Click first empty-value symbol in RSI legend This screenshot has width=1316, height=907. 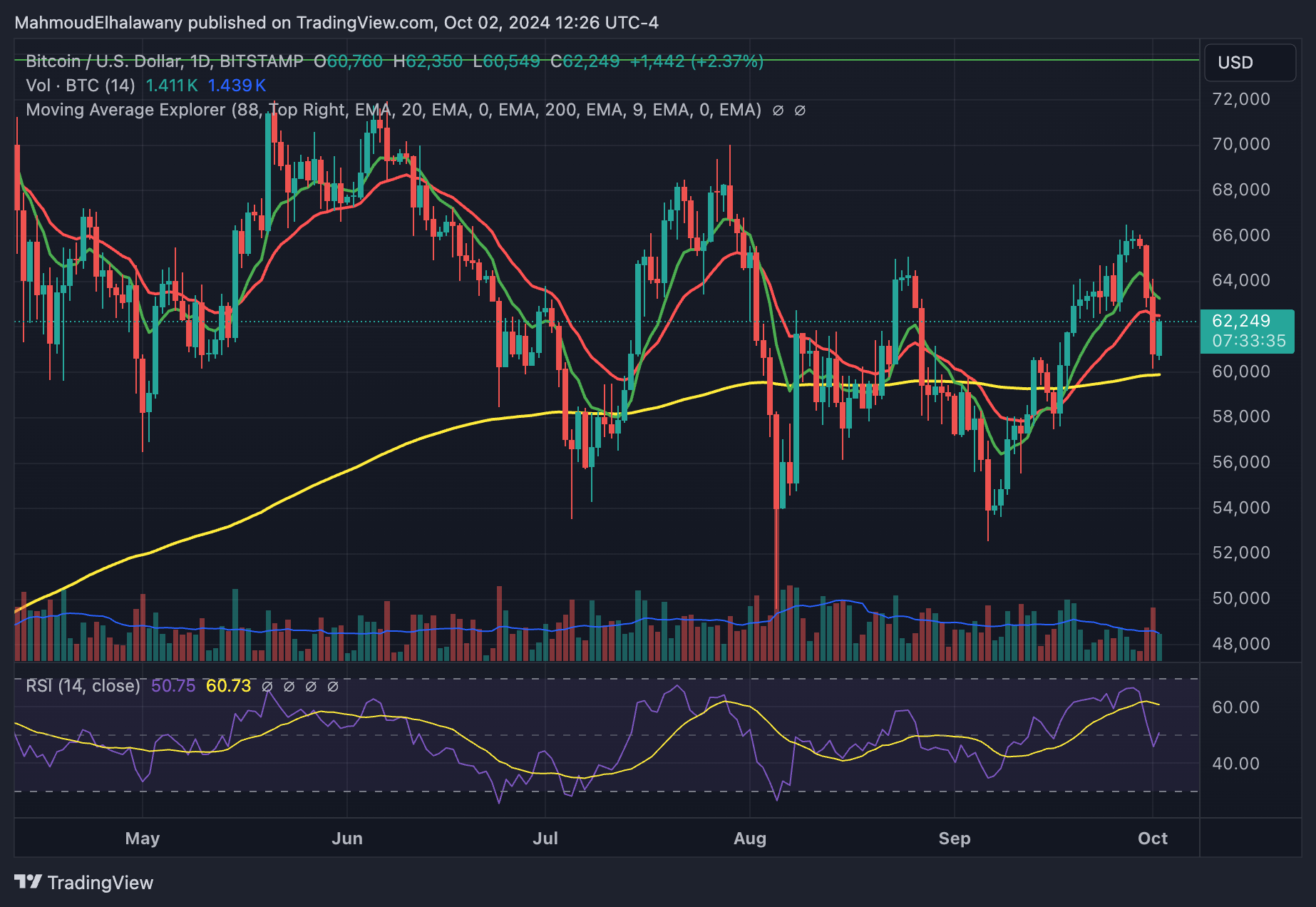267,687
